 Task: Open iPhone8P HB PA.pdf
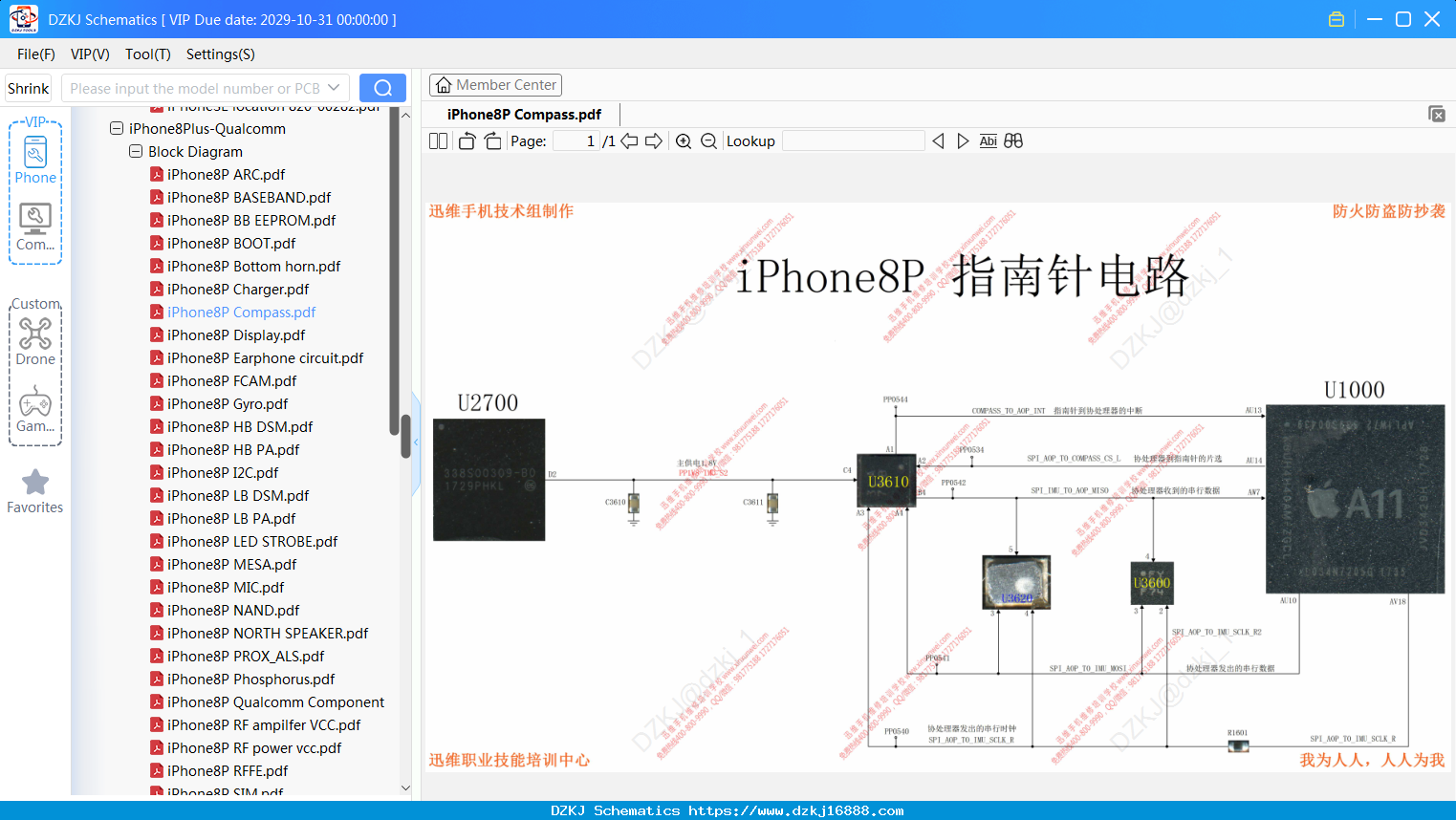[x=233, y=450]
